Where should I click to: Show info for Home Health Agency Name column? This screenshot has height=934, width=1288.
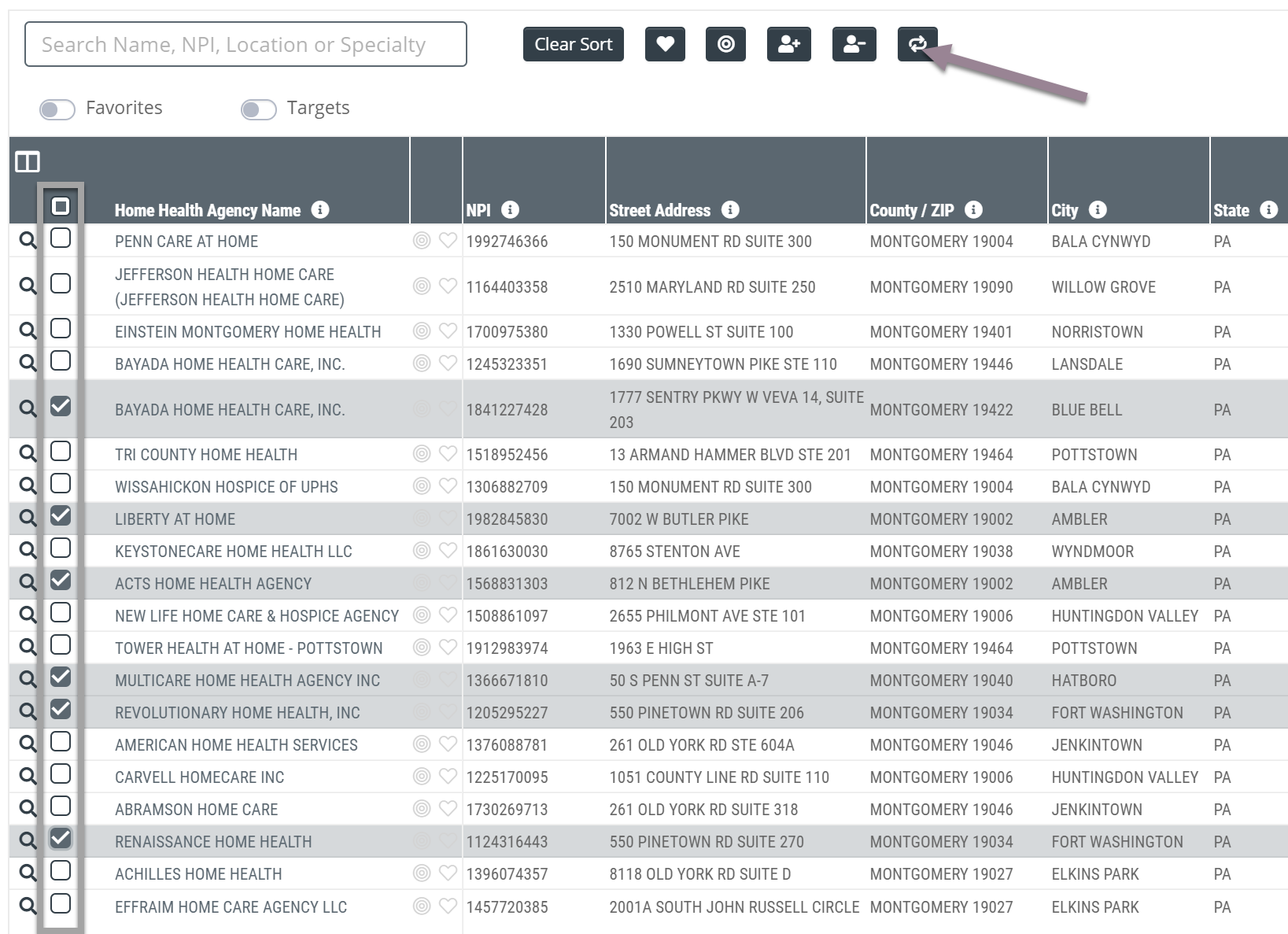pyautogui.click(x=320, y=209)
